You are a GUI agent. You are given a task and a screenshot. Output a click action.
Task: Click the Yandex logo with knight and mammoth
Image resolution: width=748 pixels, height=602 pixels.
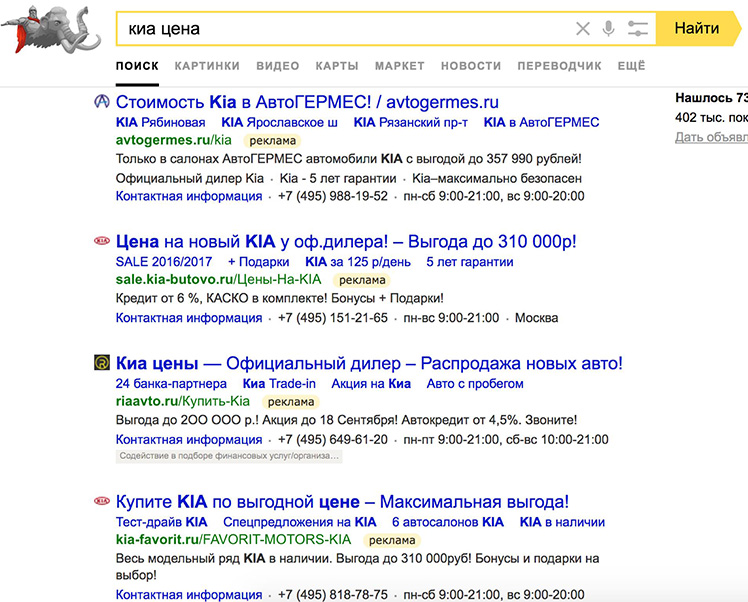[51, 29]
